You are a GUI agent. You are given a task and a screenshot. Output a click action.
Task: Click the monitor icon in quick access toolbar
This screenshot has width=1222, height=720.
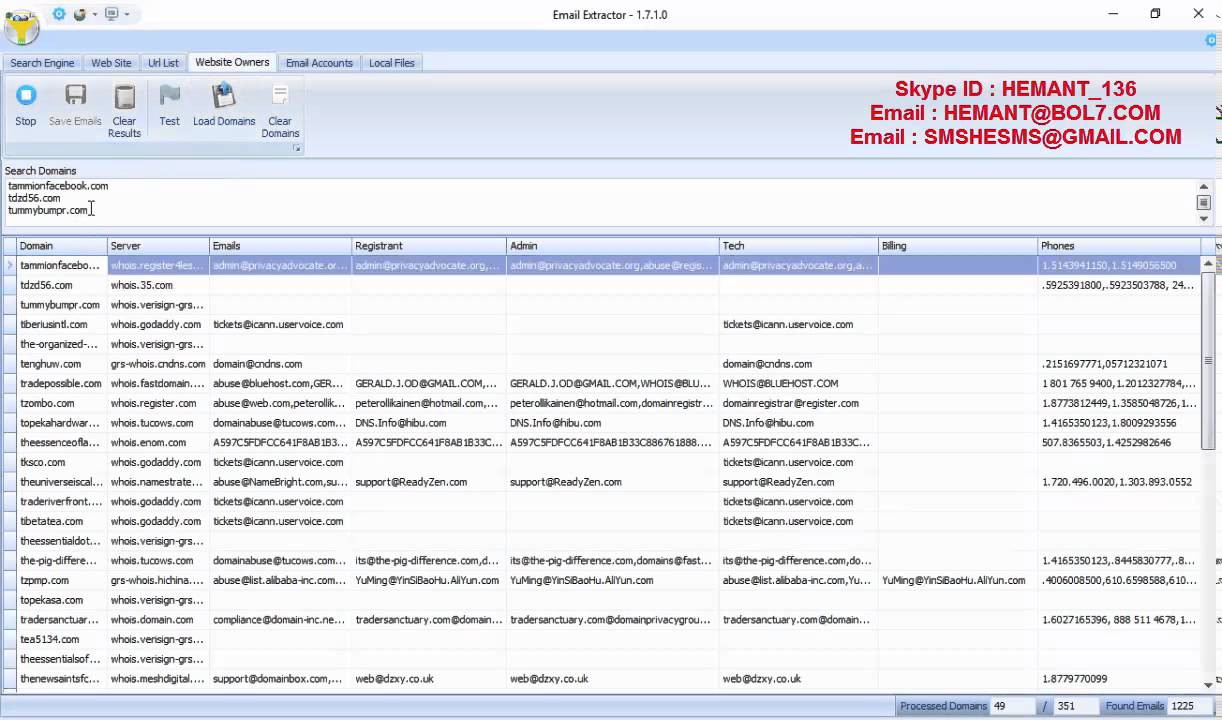112,14
